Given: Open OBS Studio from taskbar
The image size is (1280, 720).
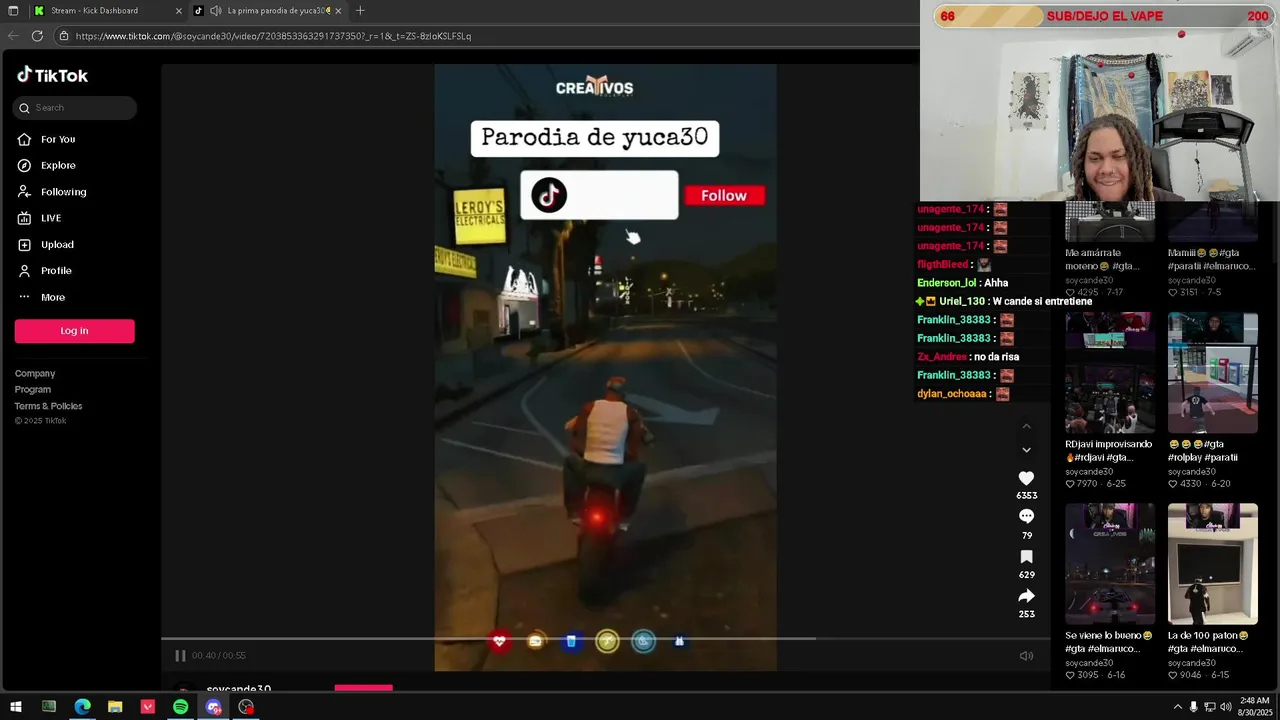Looking at the screenshot, I should click(x=246, y=707).
